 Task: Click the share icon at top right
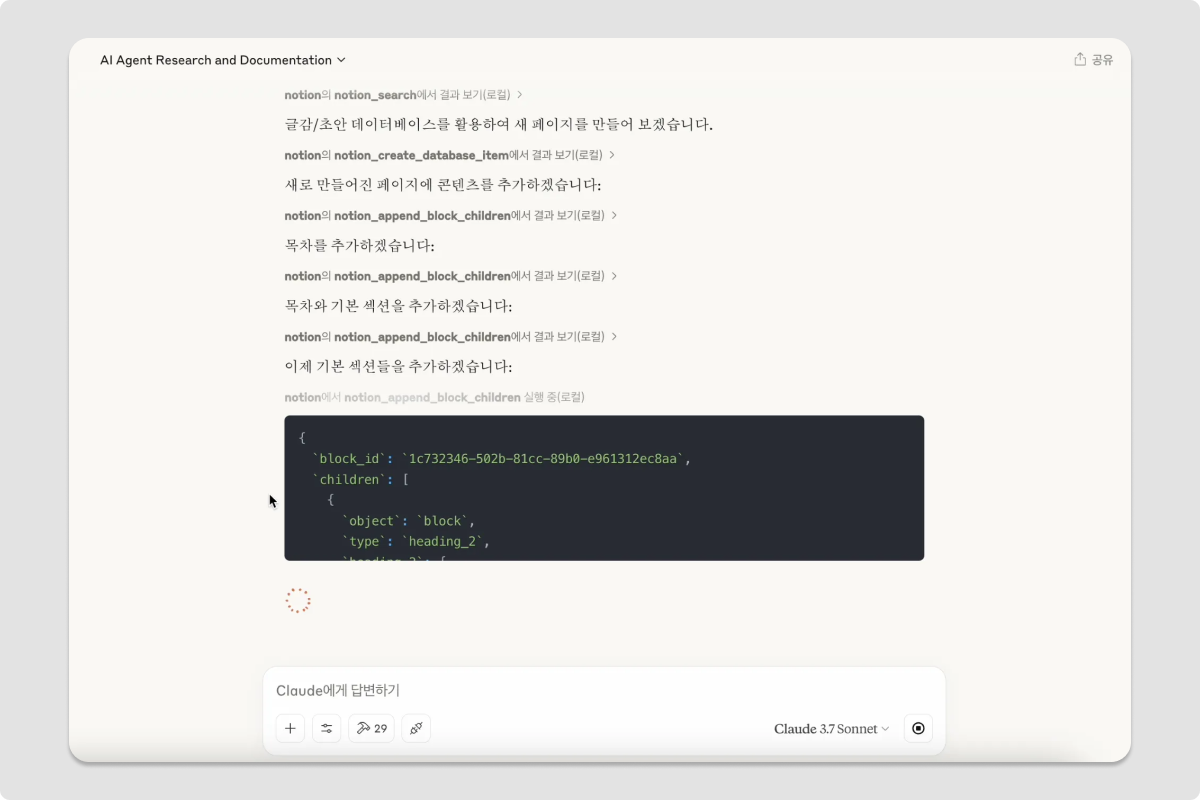pyautogui.click(x=1080, y=59)
